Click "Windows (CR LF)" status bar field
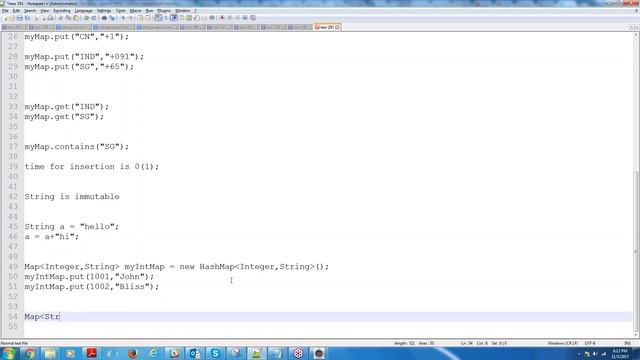Image resolution: width=640 pixels, height=360 pixels. point(562,343)
